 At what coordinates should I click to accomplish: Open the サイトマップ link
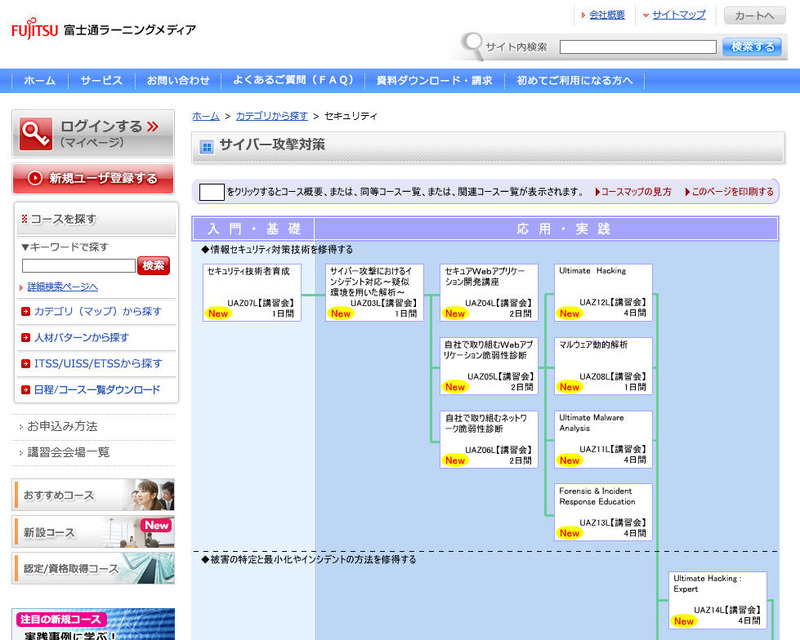coord(678,15)
